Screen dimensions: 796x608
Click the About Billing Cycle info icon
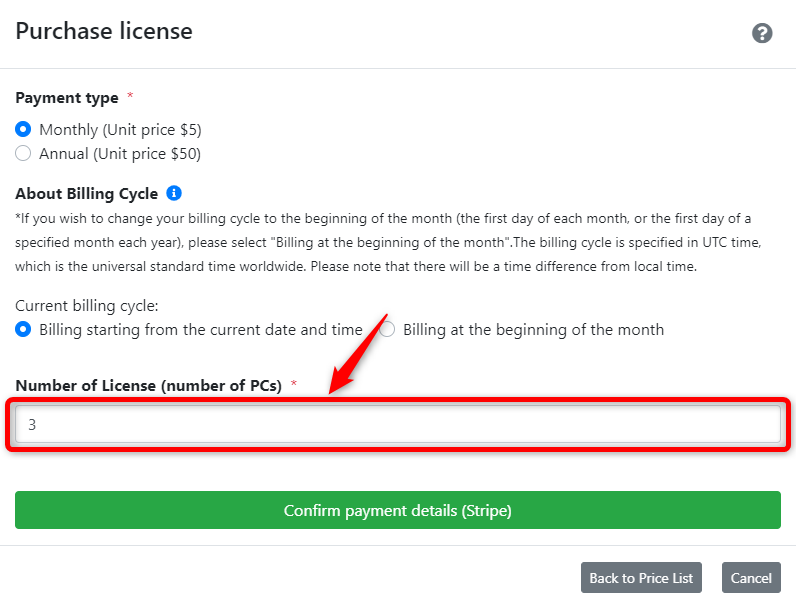174,193
